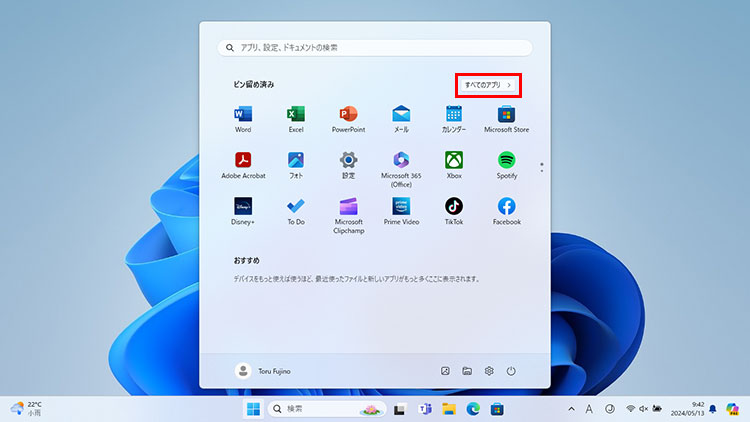The image size is (750, 422).
Task: Expand the hidden system tray icons chevron
Action: [x=572, y=409]
